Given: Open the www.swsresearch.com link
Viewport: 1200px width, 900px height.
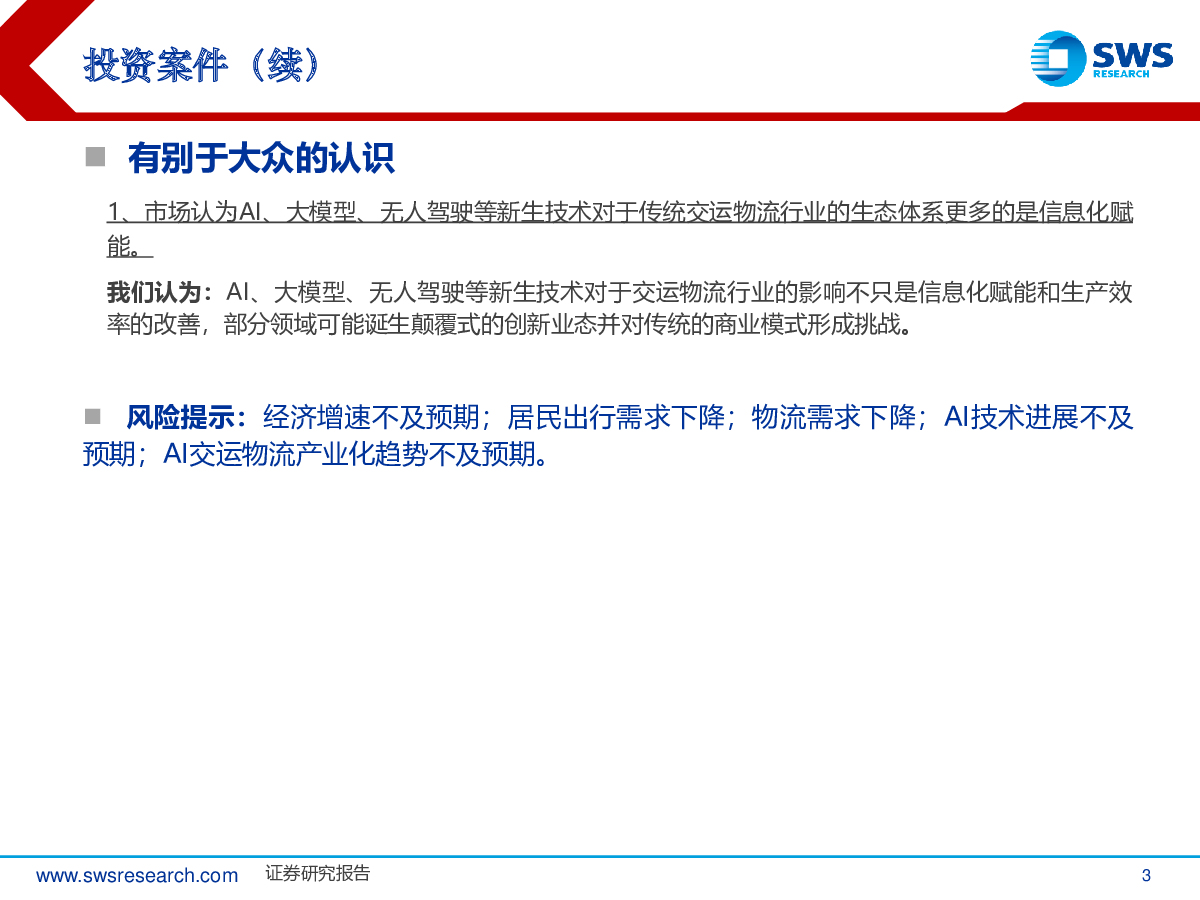Looking at the screenshot, I should tap(137, 875).
